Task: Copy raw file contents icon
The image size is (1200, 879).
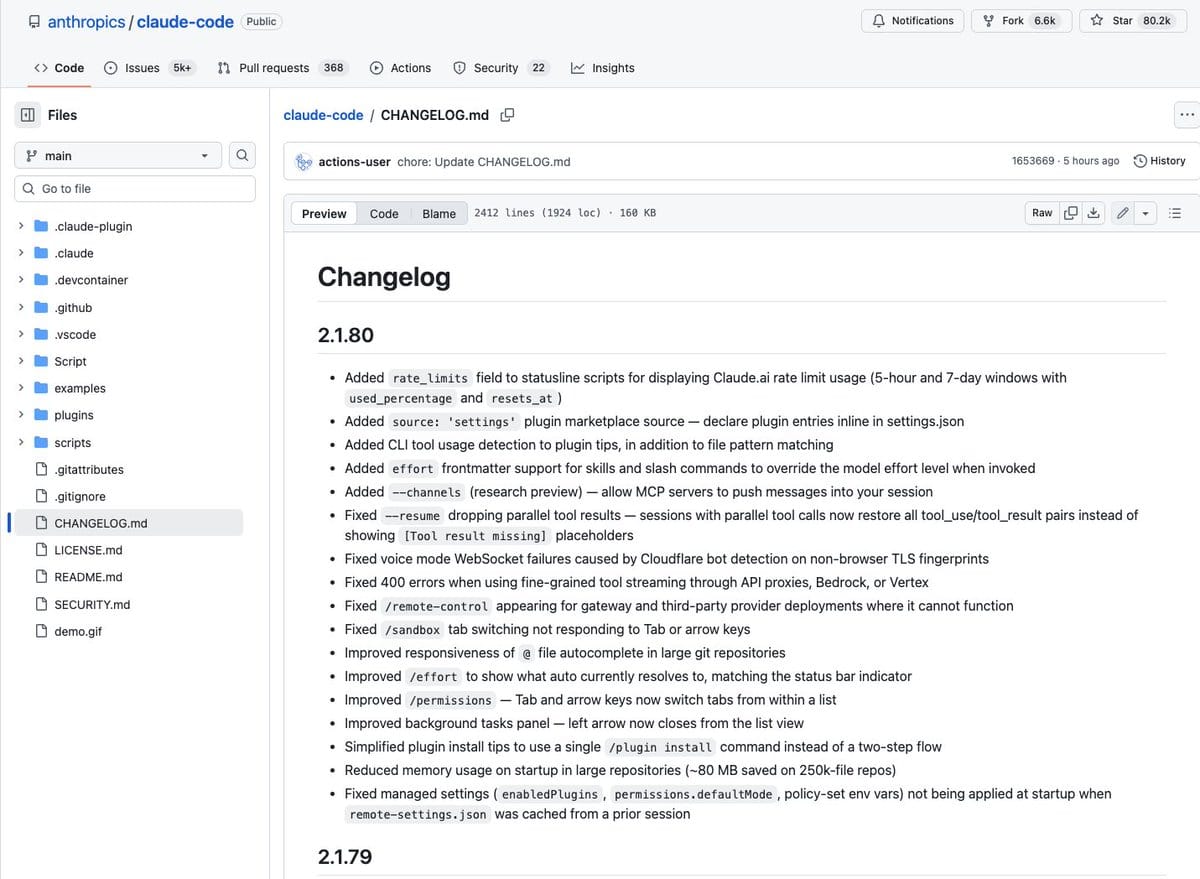Action: pyautogui.click(x=1071, y=213)
